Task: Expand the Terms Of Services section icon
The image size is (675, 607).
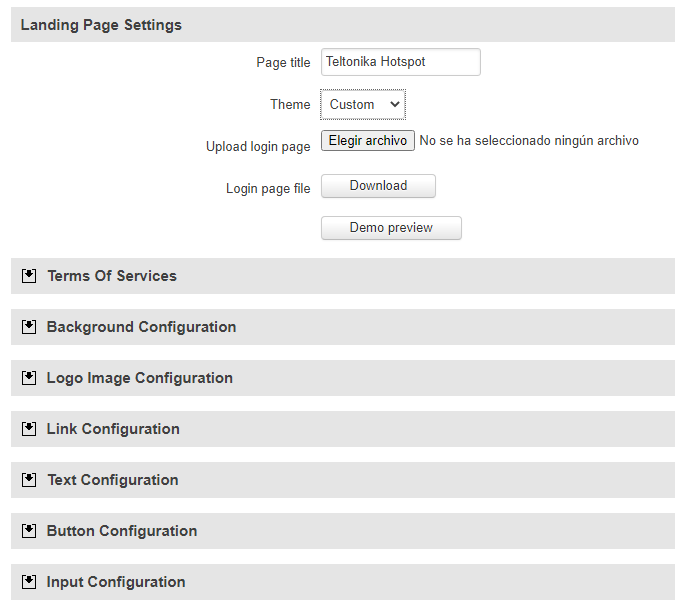Action: (x=29, y=276)
